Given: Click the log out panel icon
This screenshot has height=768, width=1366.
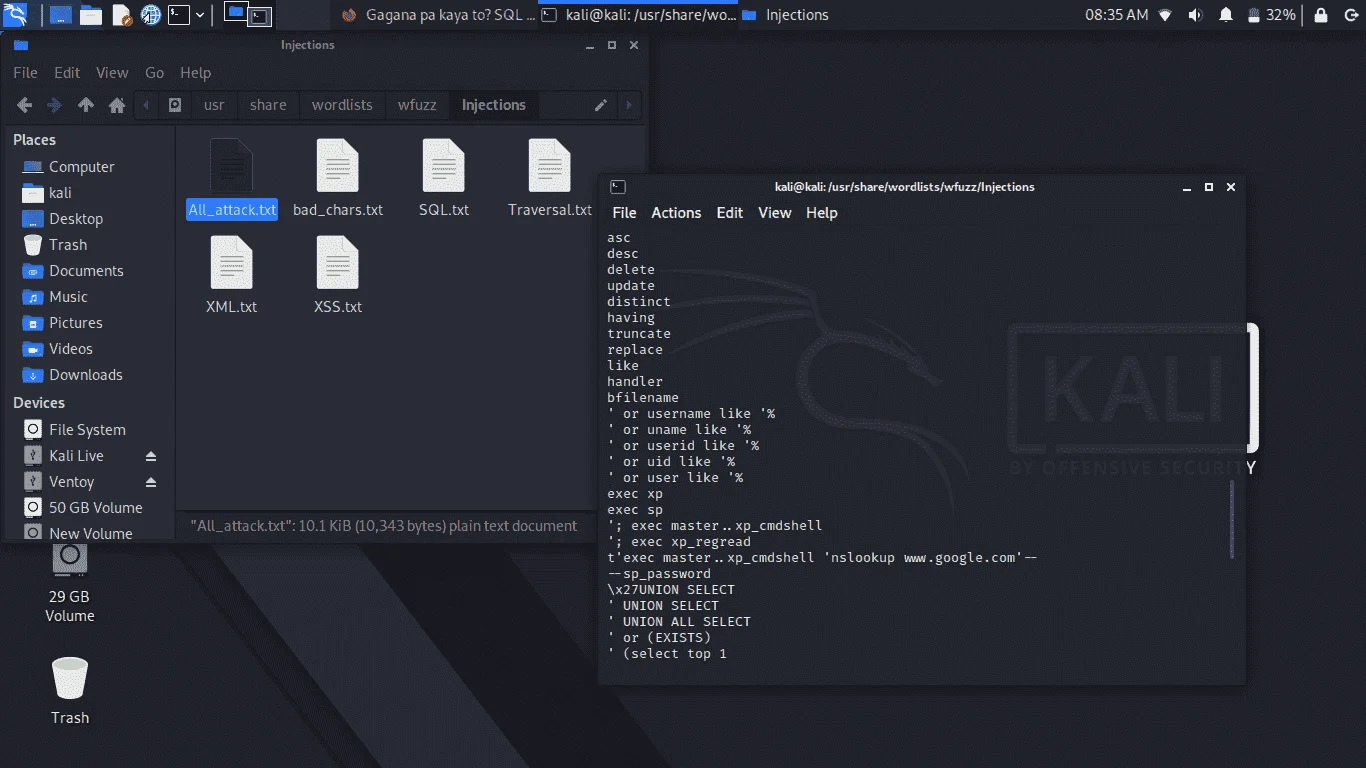Looking at the screenshot, I should [x=1350, y=15].
